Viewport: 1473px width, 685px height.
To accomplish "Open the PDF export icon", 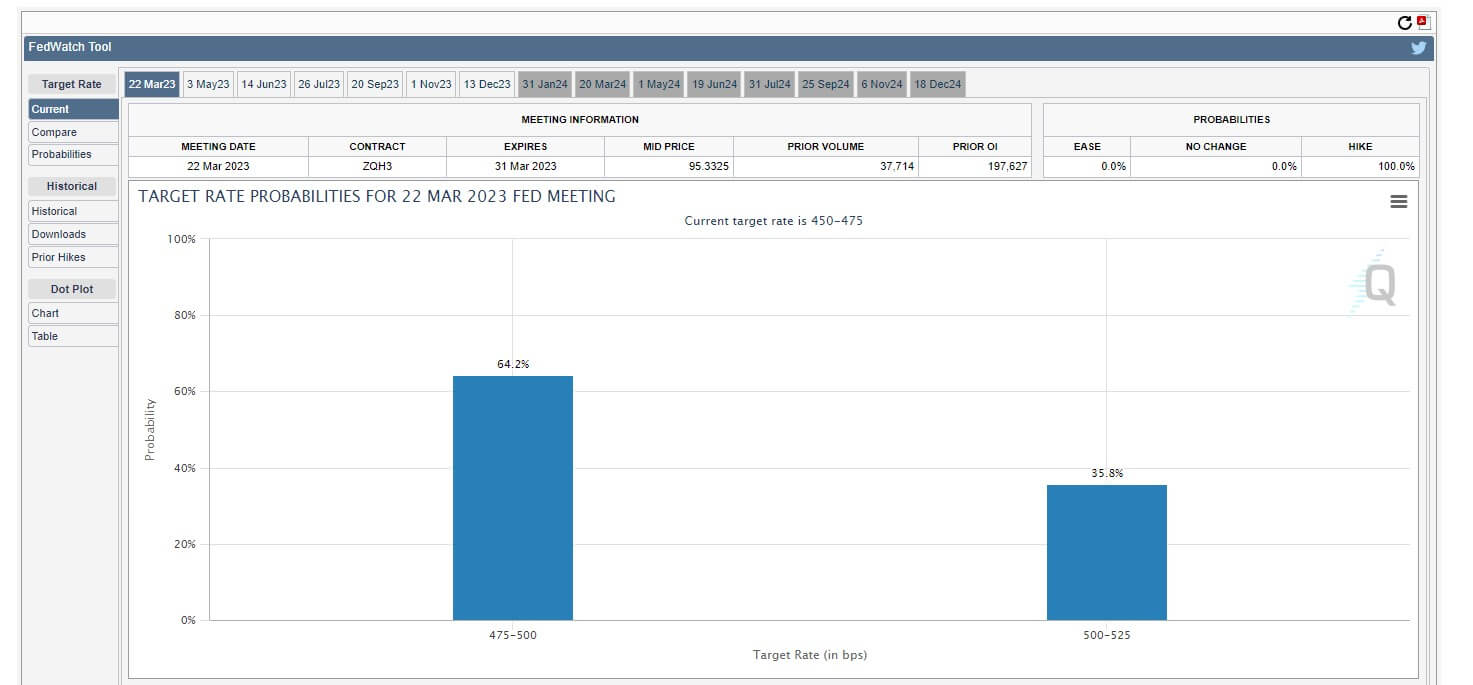I will tap(1424, 20).
